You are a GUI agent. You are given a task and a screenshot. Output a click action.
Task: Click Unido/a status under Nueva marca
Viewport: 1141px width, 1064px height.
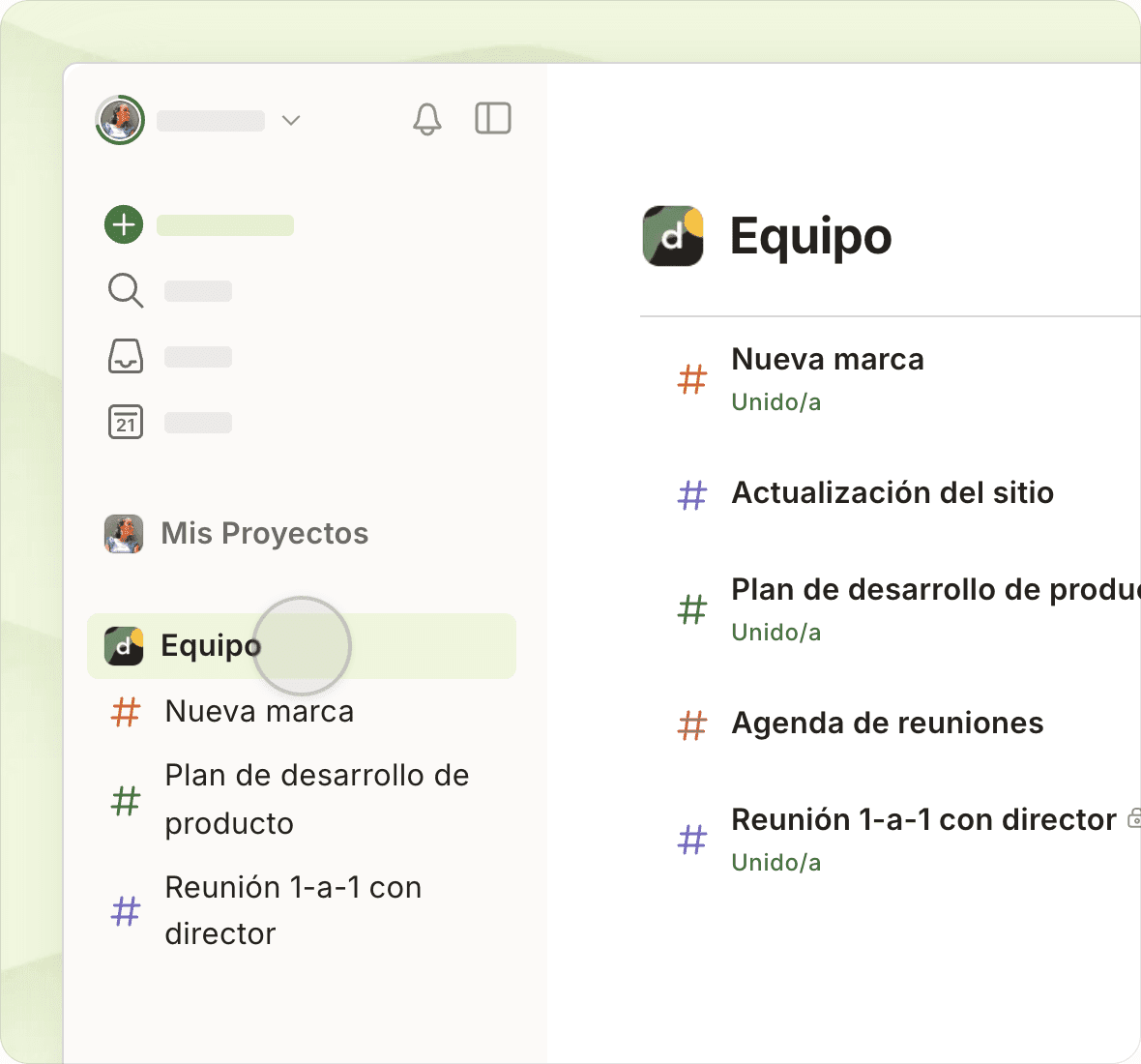point(775,402)
